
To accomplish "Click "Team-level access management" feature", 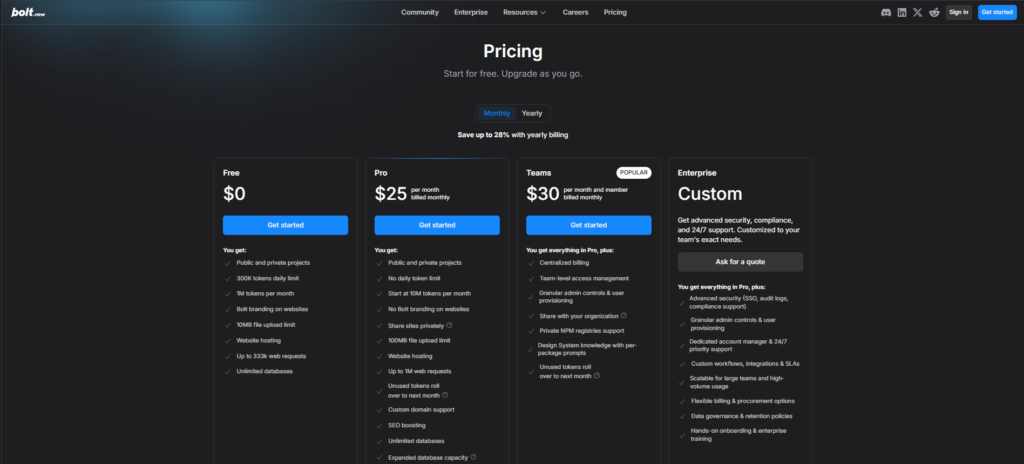I will click(x=584, y=278).
